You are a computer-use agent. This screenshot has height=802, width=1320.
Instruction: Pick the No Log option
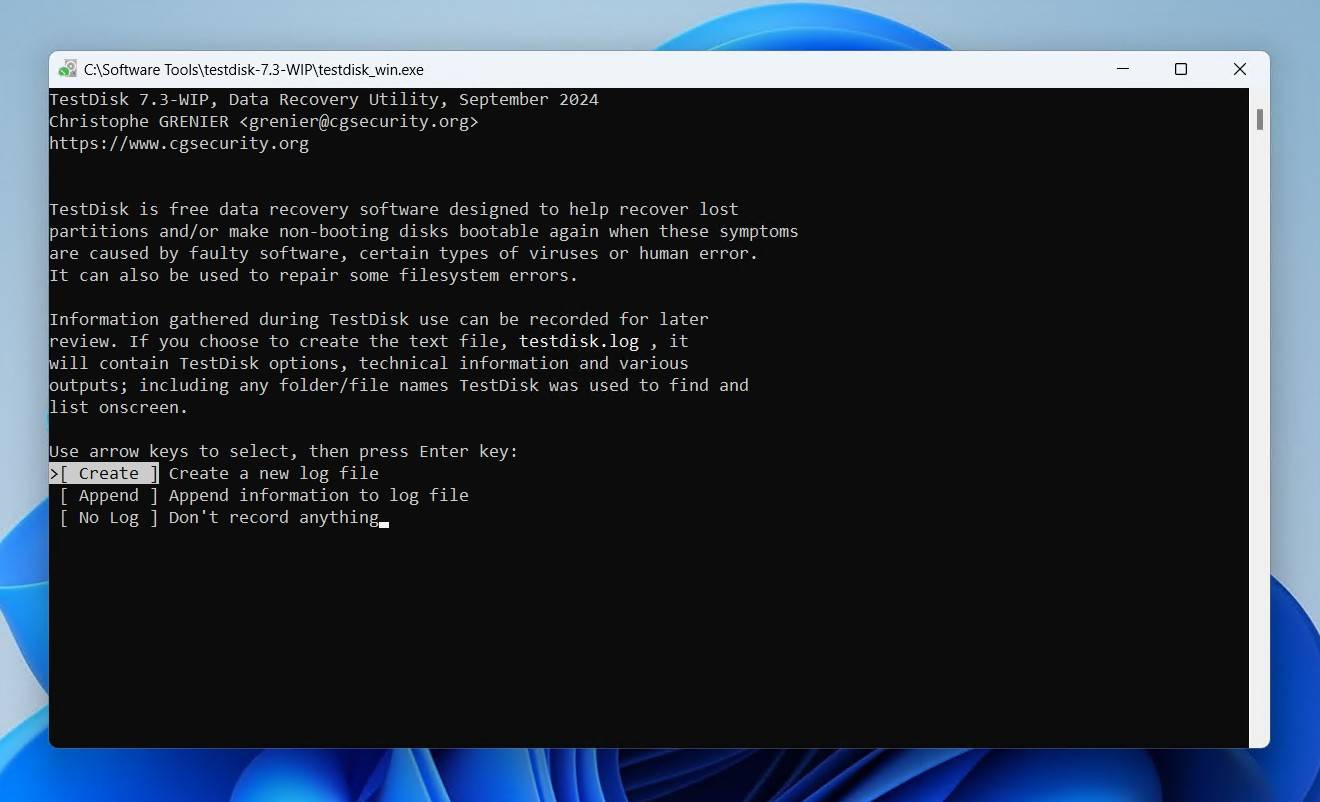point(109,517)
